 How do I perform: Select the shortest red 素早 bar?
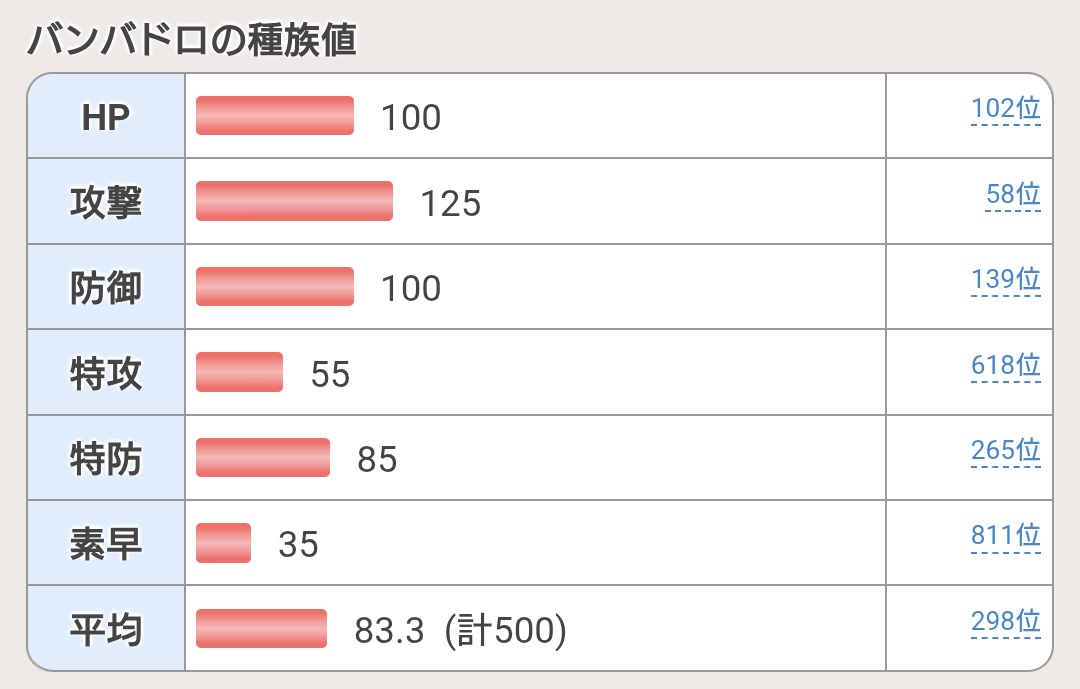pyautogui.click(x=224, y=543)
